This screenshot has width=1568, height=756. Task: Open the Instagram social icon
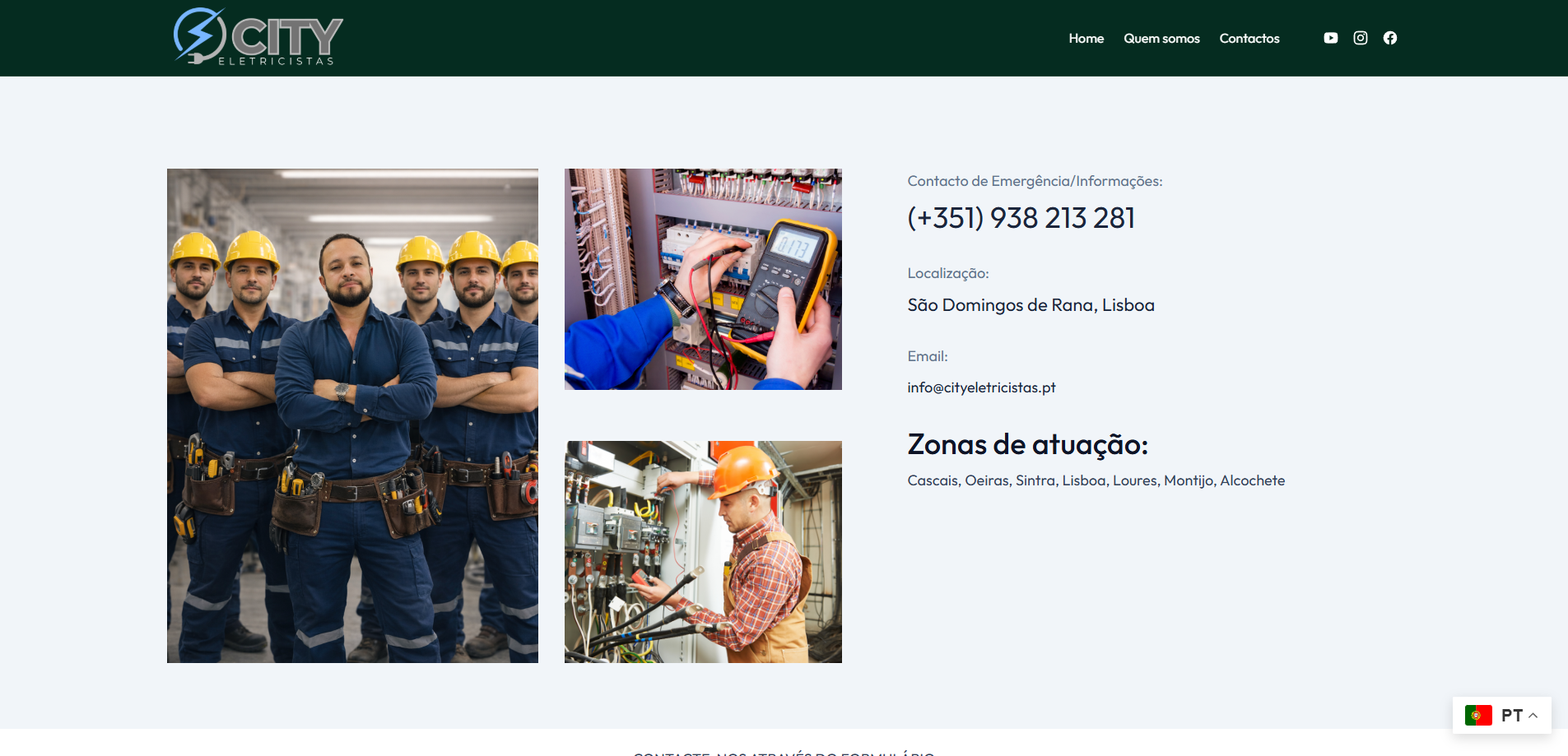pyautogui.click(x=1360, y=38)
